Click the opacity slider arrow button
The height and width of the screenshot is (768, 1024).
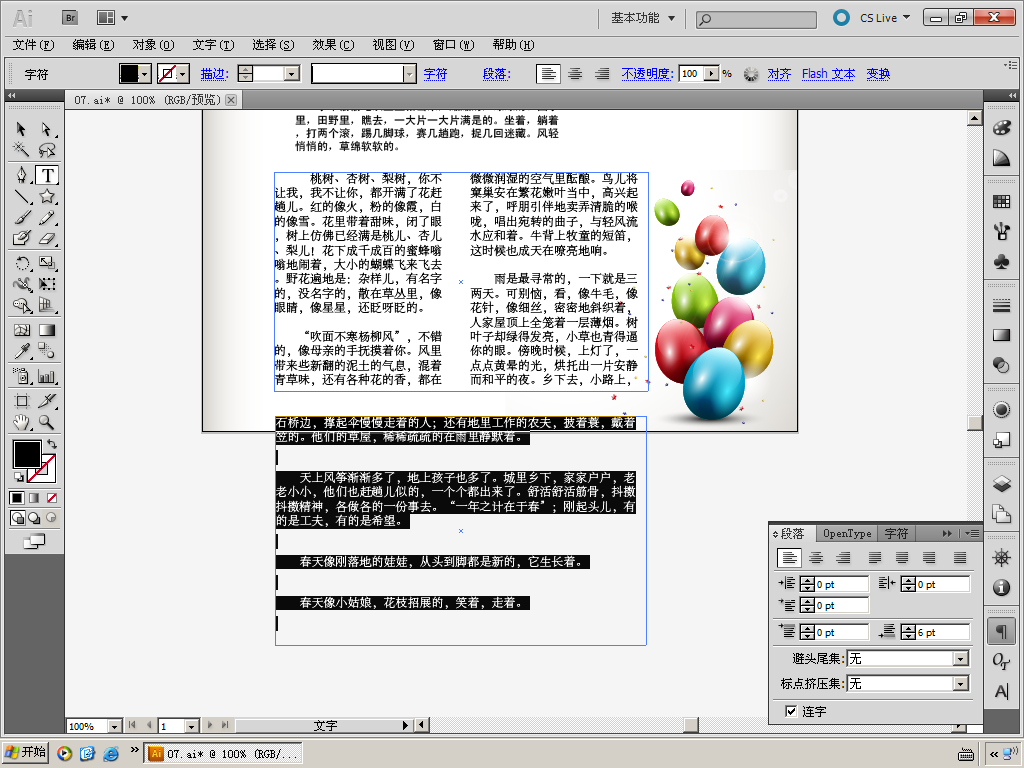711,74
